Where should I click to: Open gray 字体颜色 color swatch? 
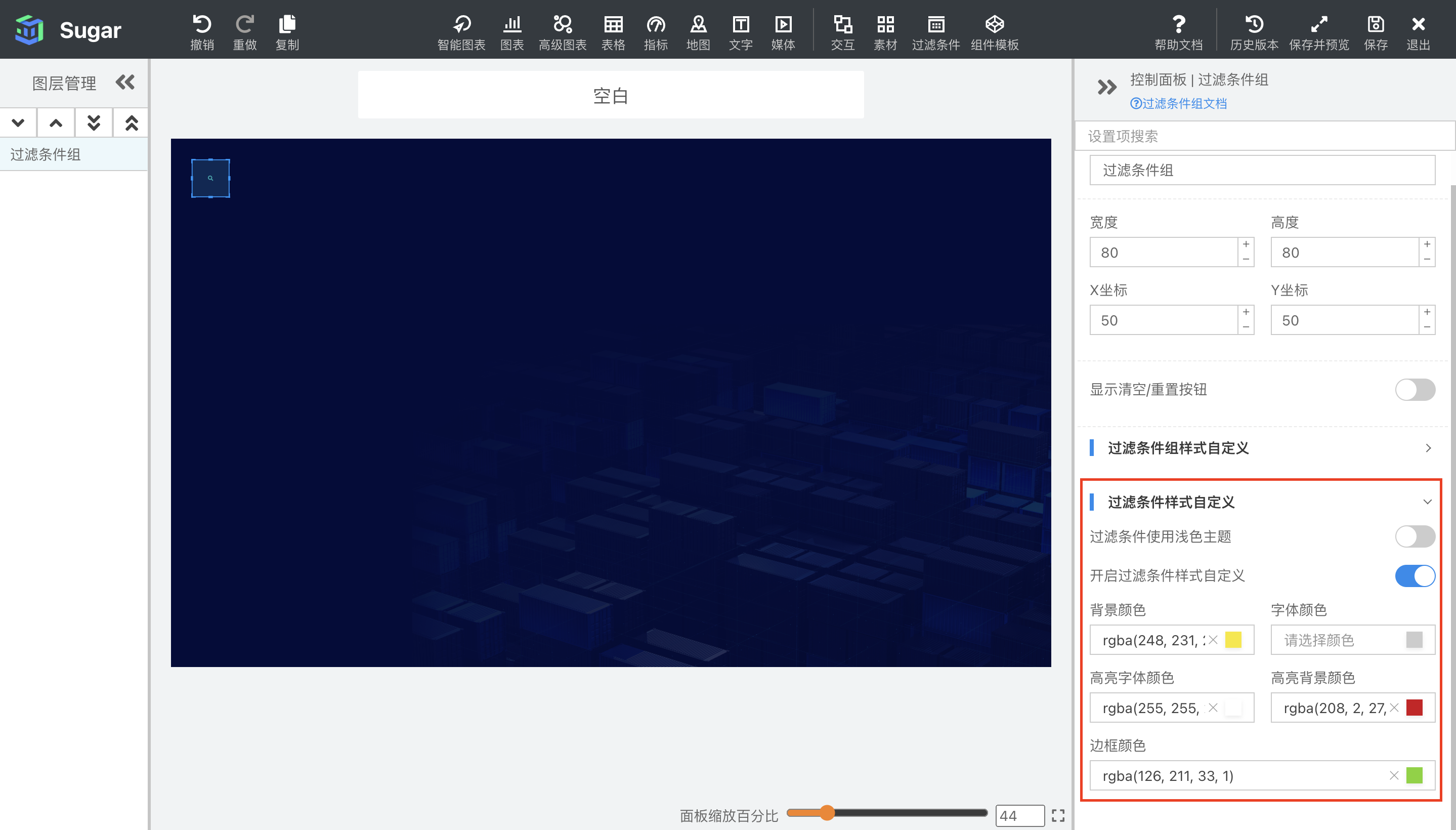pos(1415,640)
